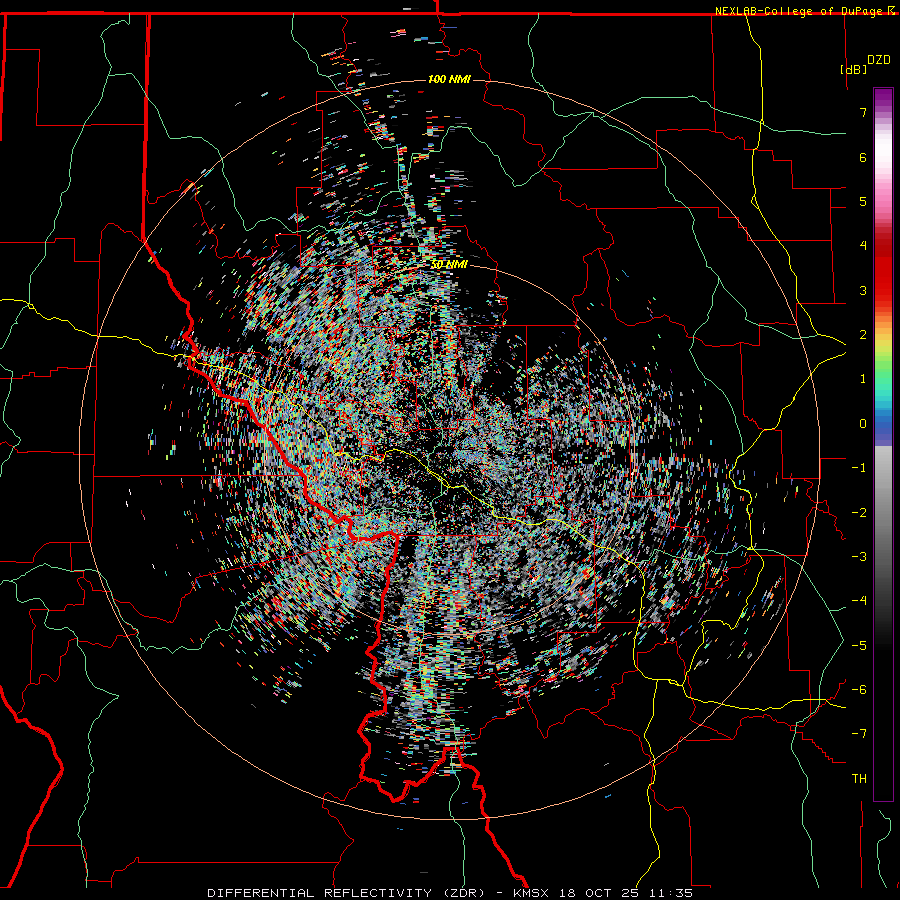Image resolution: width=900 pixels, height=900 pixels.
Task: Click the TH label on the legend
Action: [859, 779]
